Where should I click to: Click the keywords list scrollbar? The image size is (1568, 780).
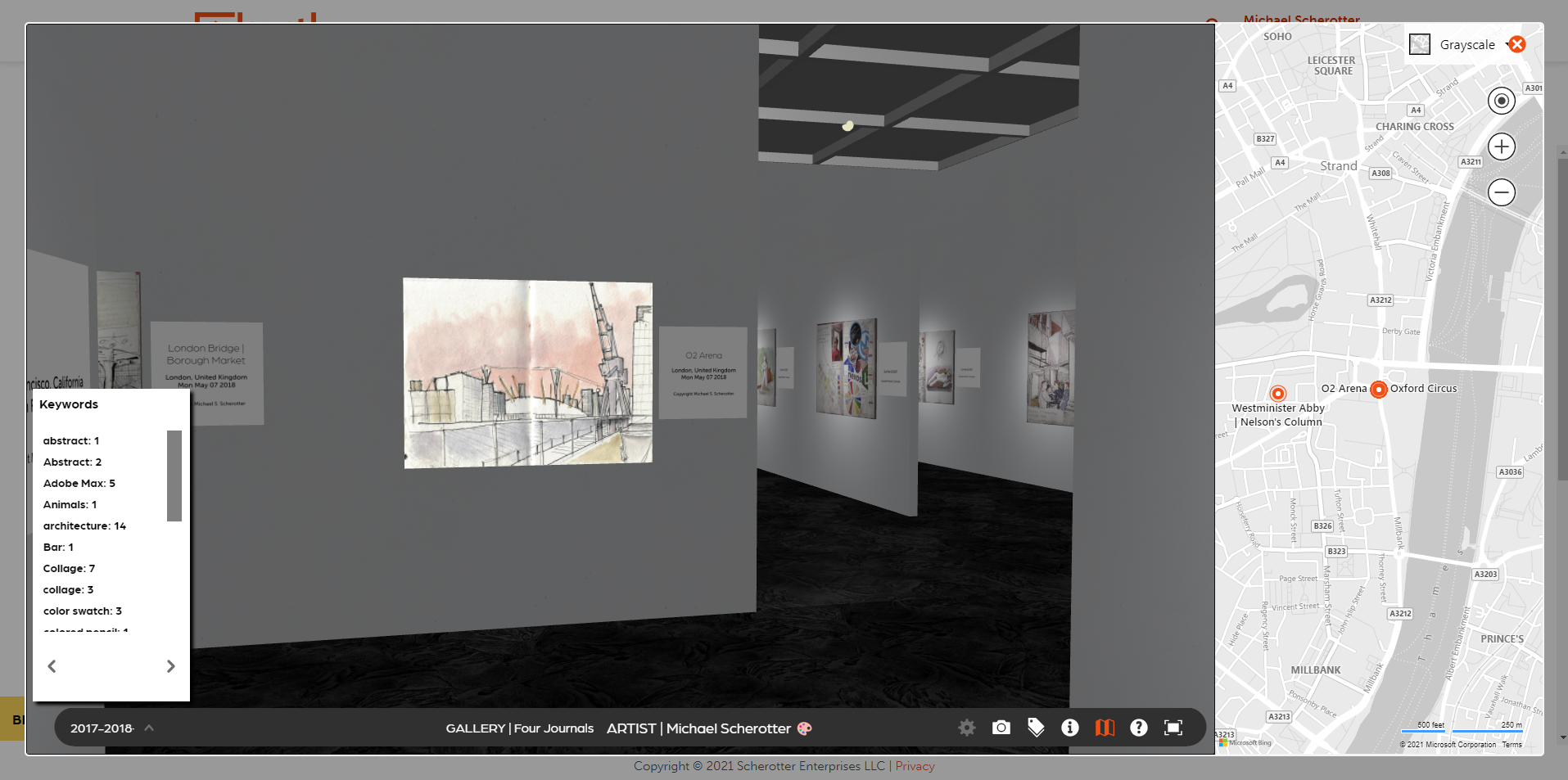click(174, 476)
